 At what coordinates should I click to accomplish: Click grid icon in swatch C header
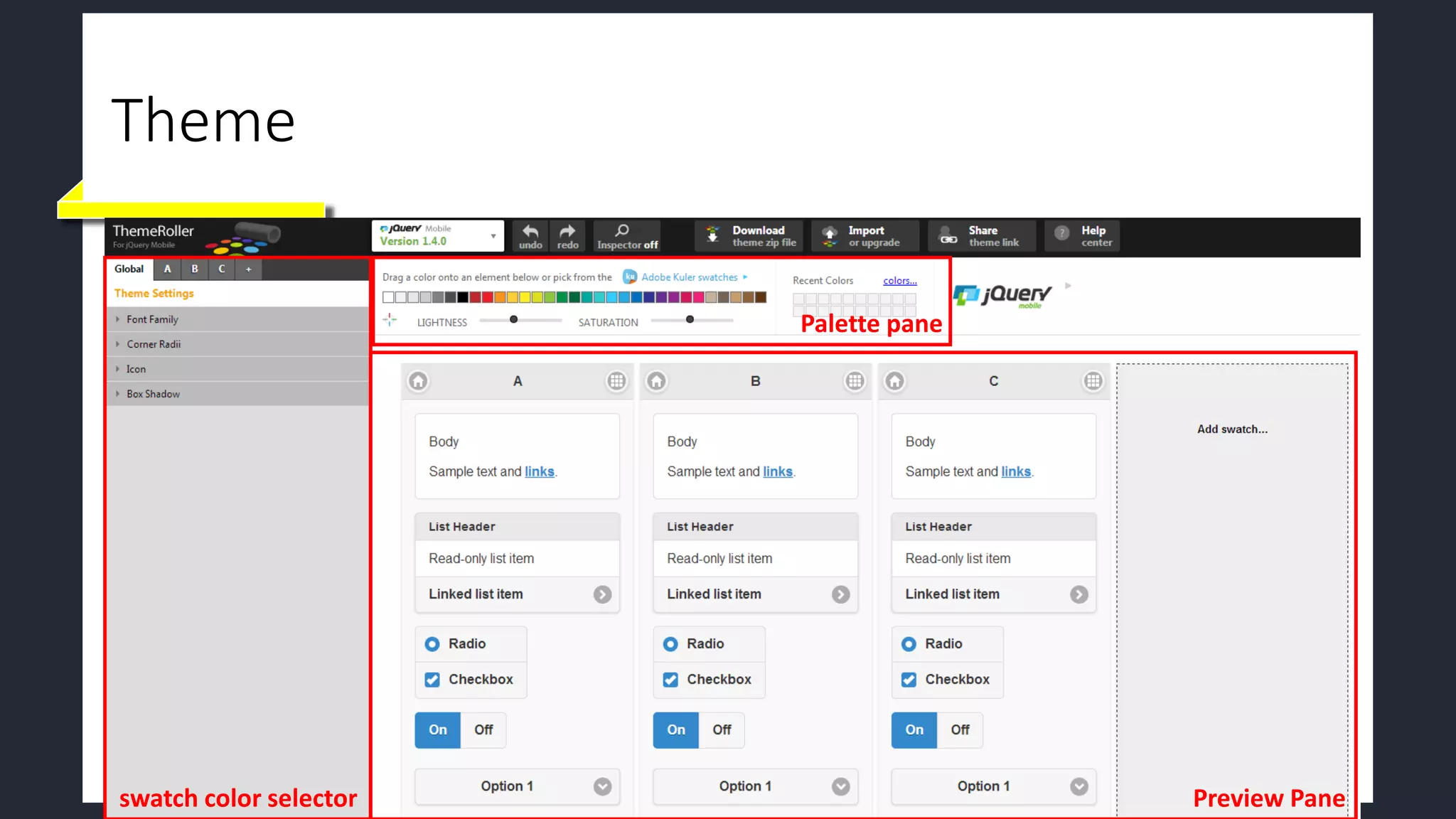coord(1093,382)
